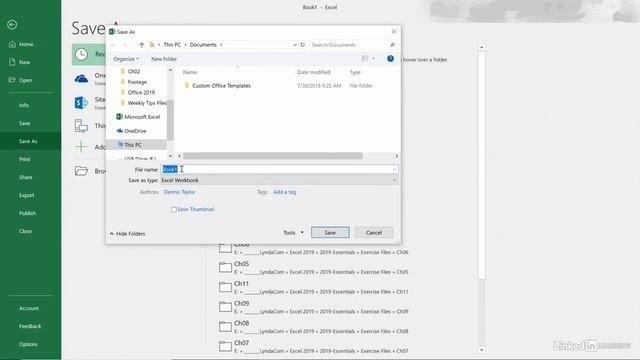Click the This PC breadcrumb in address bar
Viewport: 640px width, 360px height.
(x=172, y=45)
